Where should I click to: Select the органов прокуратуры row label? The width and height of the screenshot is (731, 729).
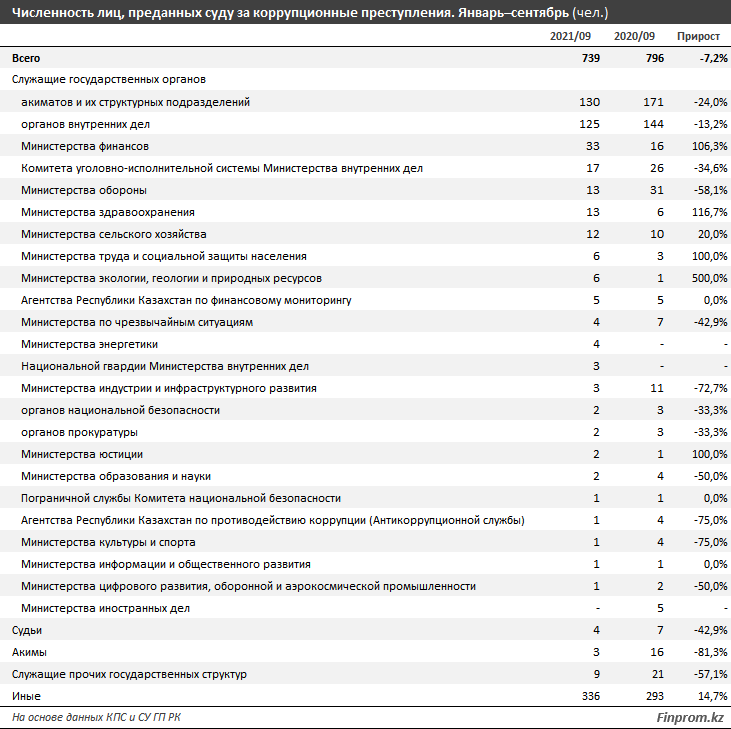[79, 432]
